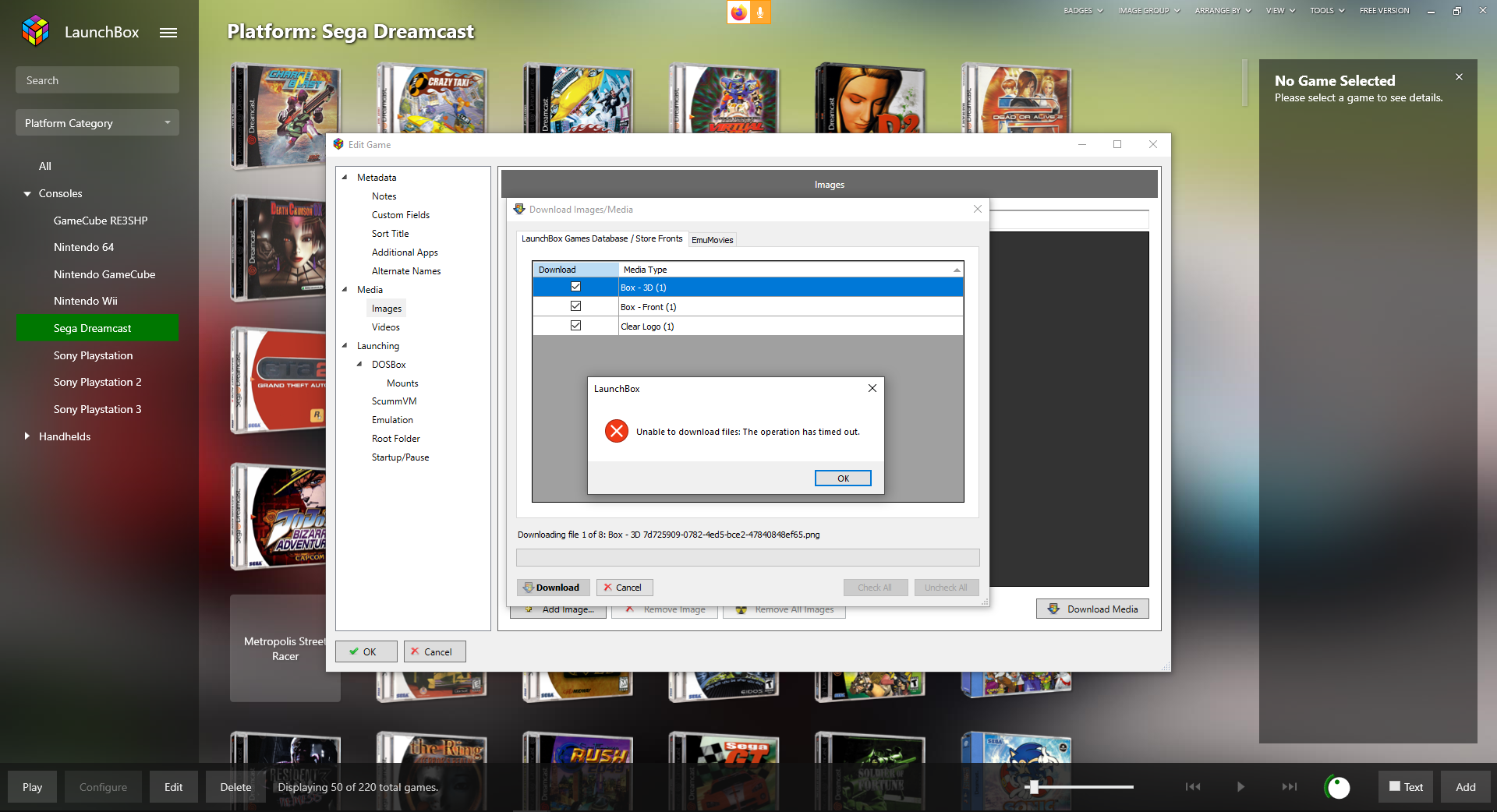Click the green circular status icon in the bottom bar

[x=1338, y=787]
